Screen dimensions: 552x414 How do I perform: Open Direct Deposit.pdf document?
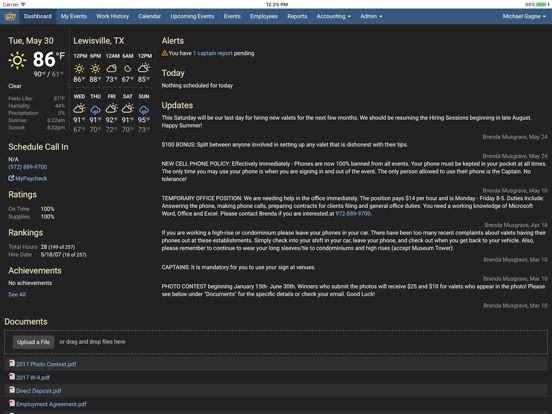click(x=38, y=391)
